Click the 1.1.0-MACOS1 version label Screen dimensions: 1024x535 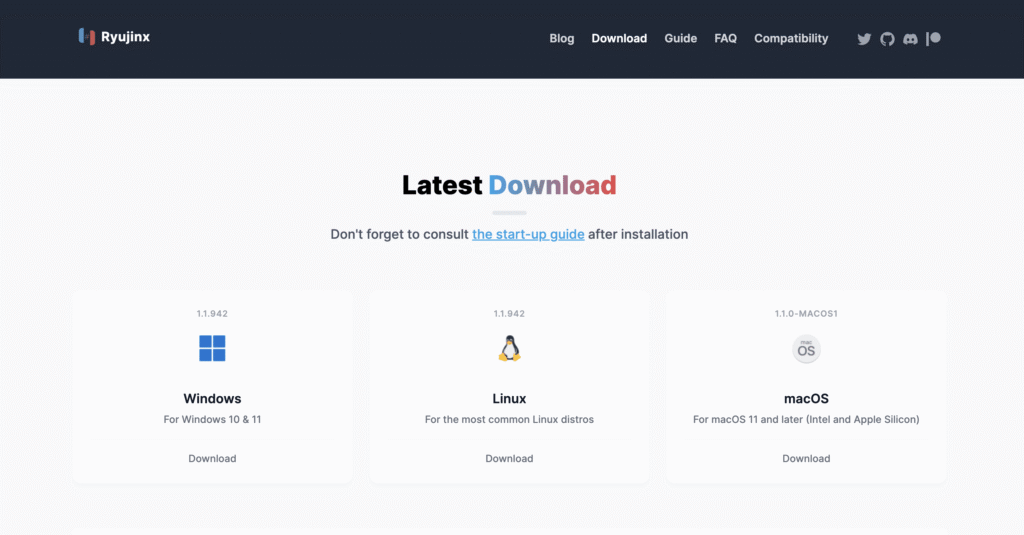pyautogui.click(x=806, y=314)
